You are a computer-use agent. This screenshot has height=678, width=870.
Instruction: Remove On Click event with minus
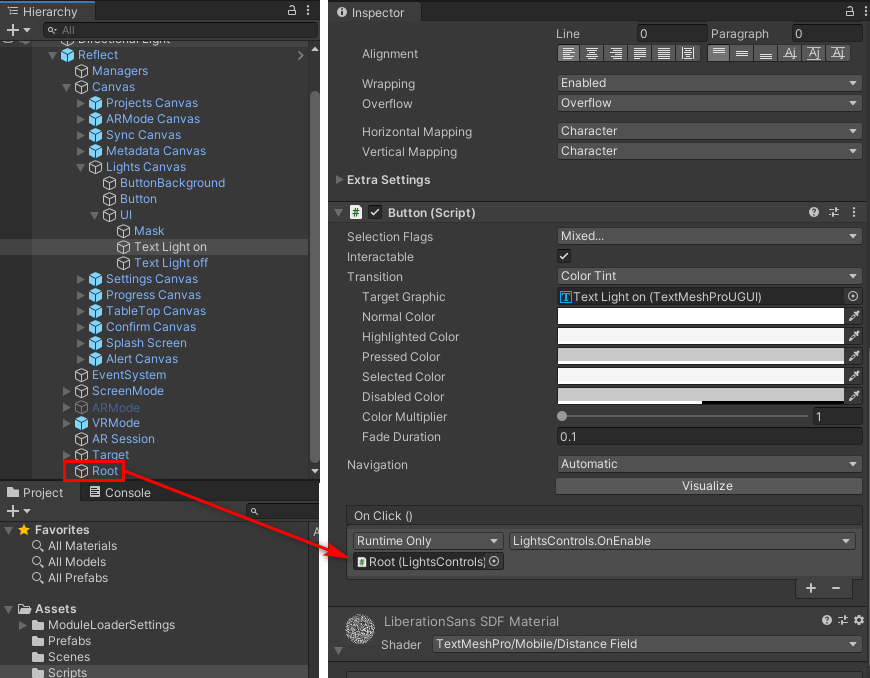(x=836, y=588)
